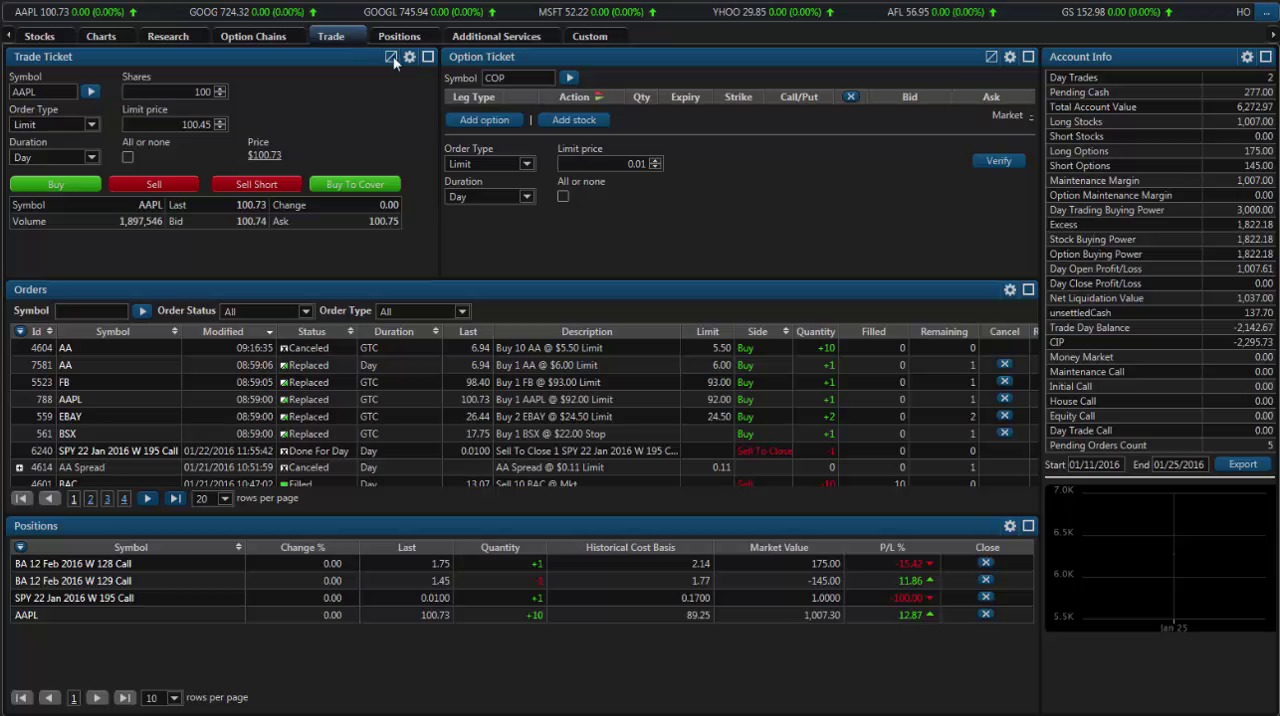Remove all legs in Option Ticket header
The width and height of the screenshot is (1280, 716).
pyautogui.click(x=850, y=97)
